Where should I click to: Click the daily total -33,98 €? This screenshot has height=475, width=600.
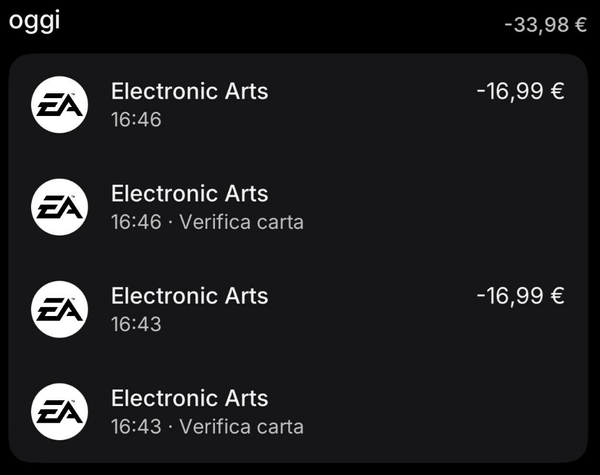(545, 24)
